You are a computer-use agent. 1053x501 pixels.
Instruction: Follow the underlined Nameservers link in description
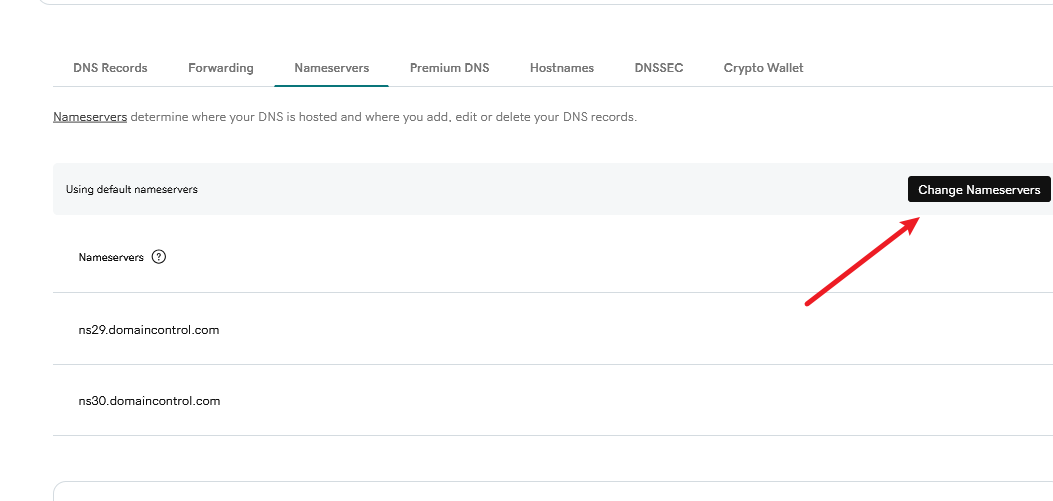(90, 117)
